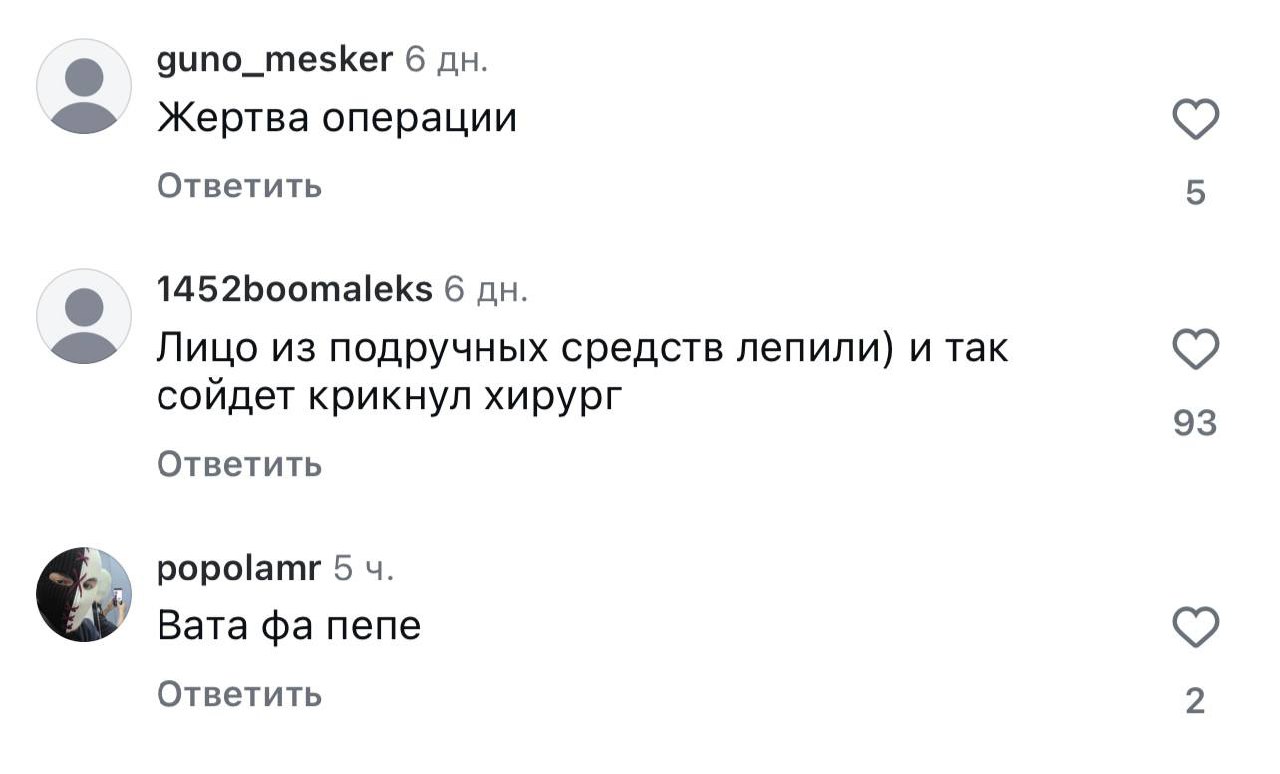Hit "Ответить" below popolamr's comment
This screenshot has height=774, width=1280.
239,694
